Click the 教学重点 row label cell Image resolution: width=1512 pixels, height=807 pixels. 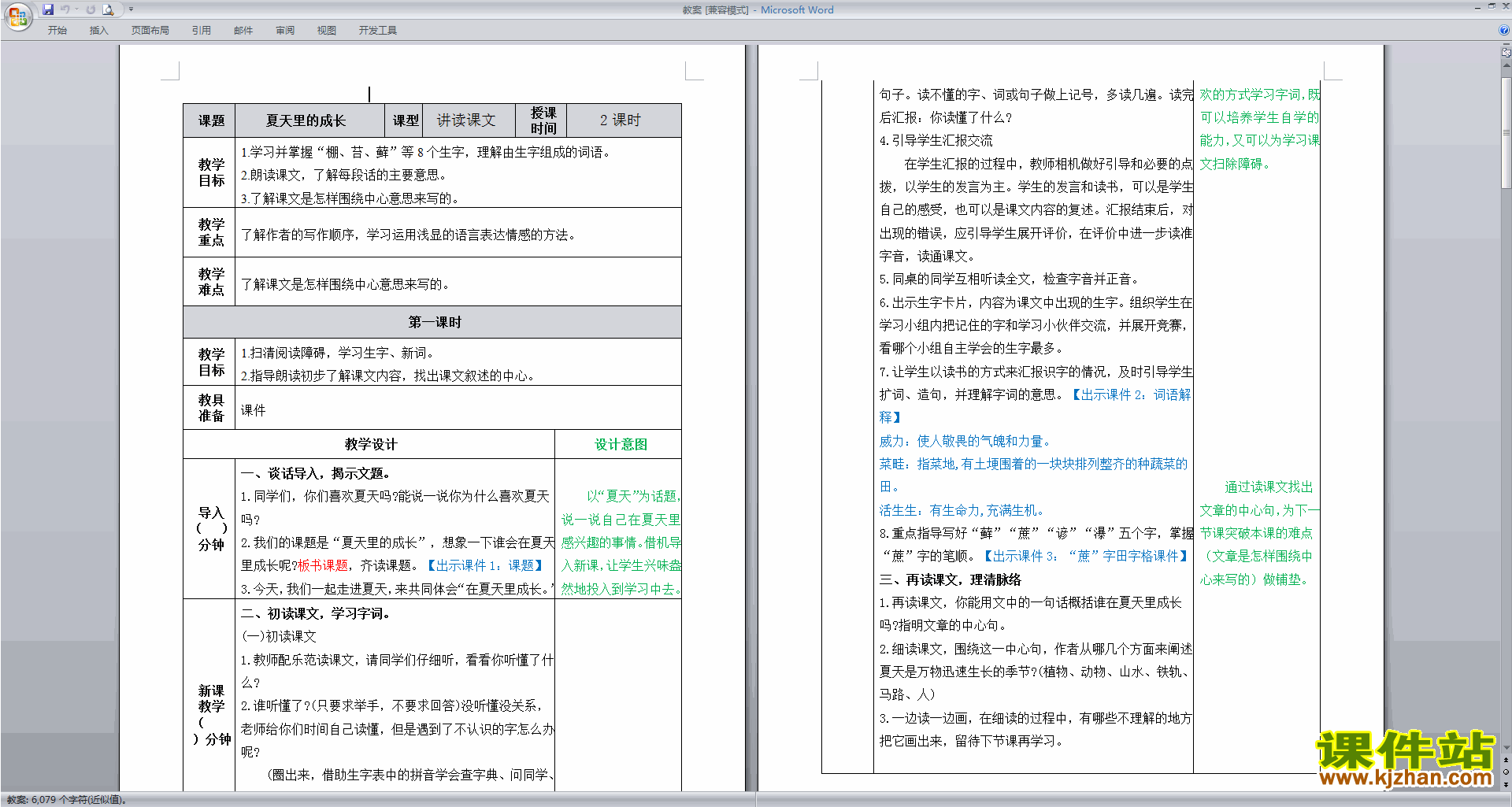coord(210,232)
